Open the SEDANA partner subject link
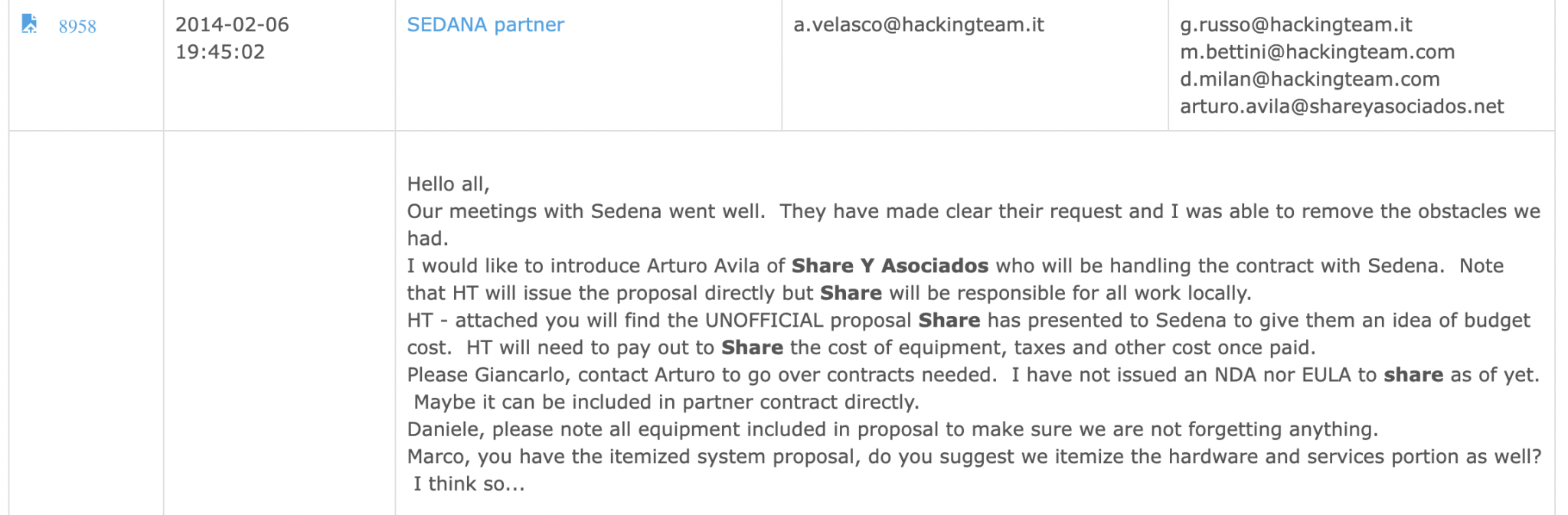The height and width of the screenshot is (515, 1568). pos(485,25)
